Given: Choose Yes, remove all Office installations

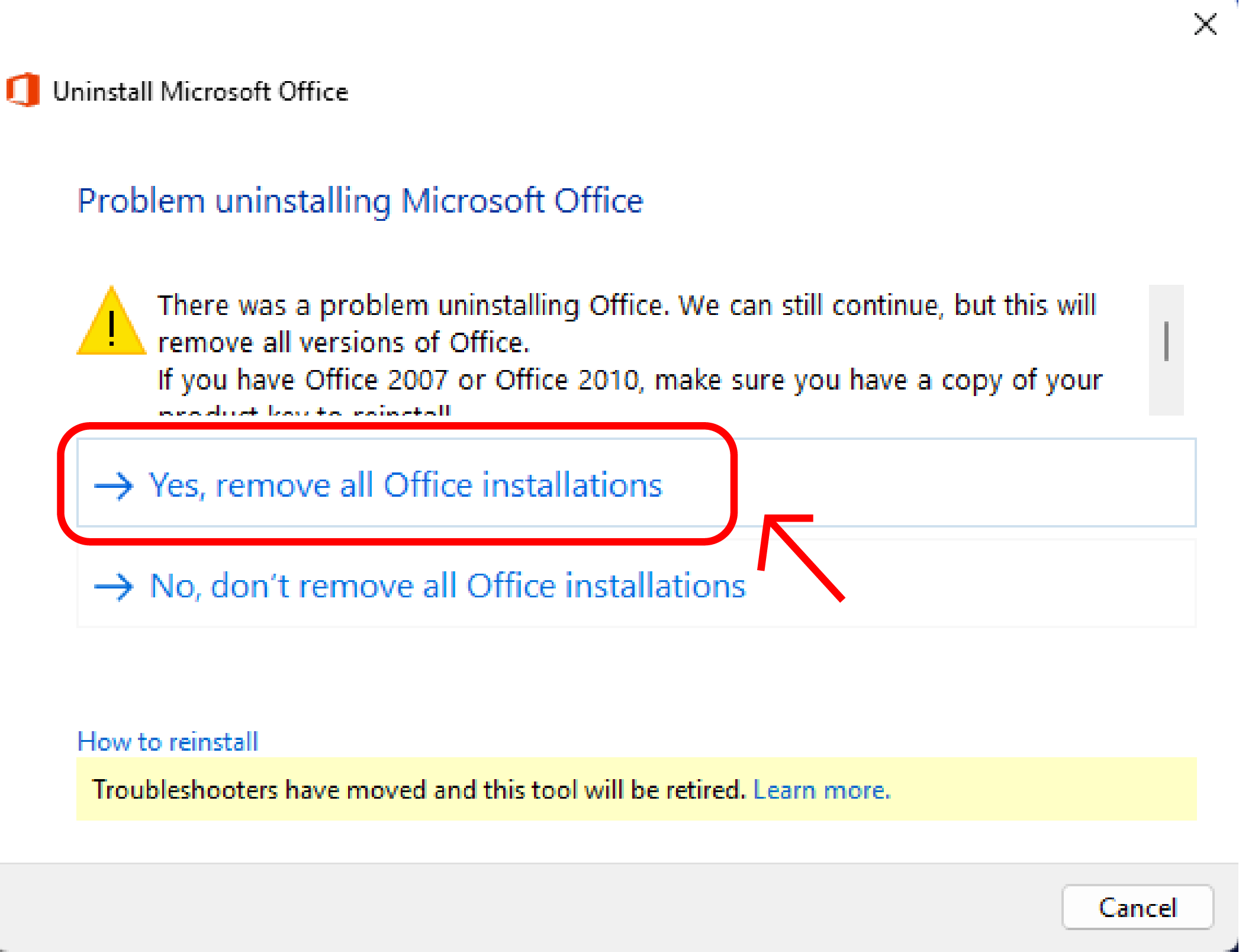Looking at the screenshot, I should coord(636,483).
